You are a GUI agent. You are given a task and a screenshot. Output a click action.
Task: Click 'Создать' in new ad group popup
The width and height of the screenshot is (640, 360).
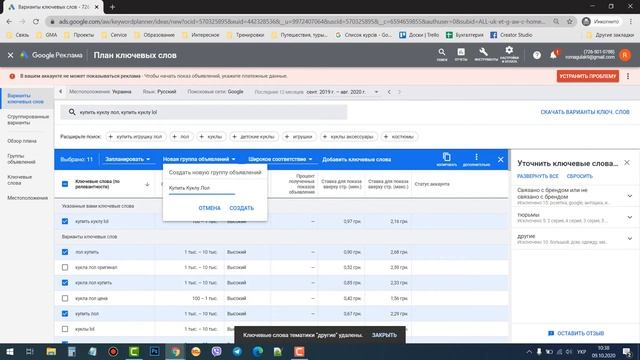[x=242, y=208]
